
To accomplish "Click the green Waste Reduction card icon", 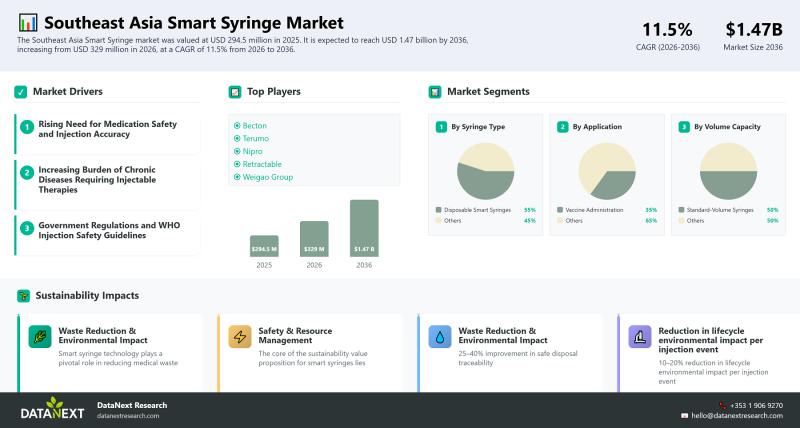I will (40, 337).
